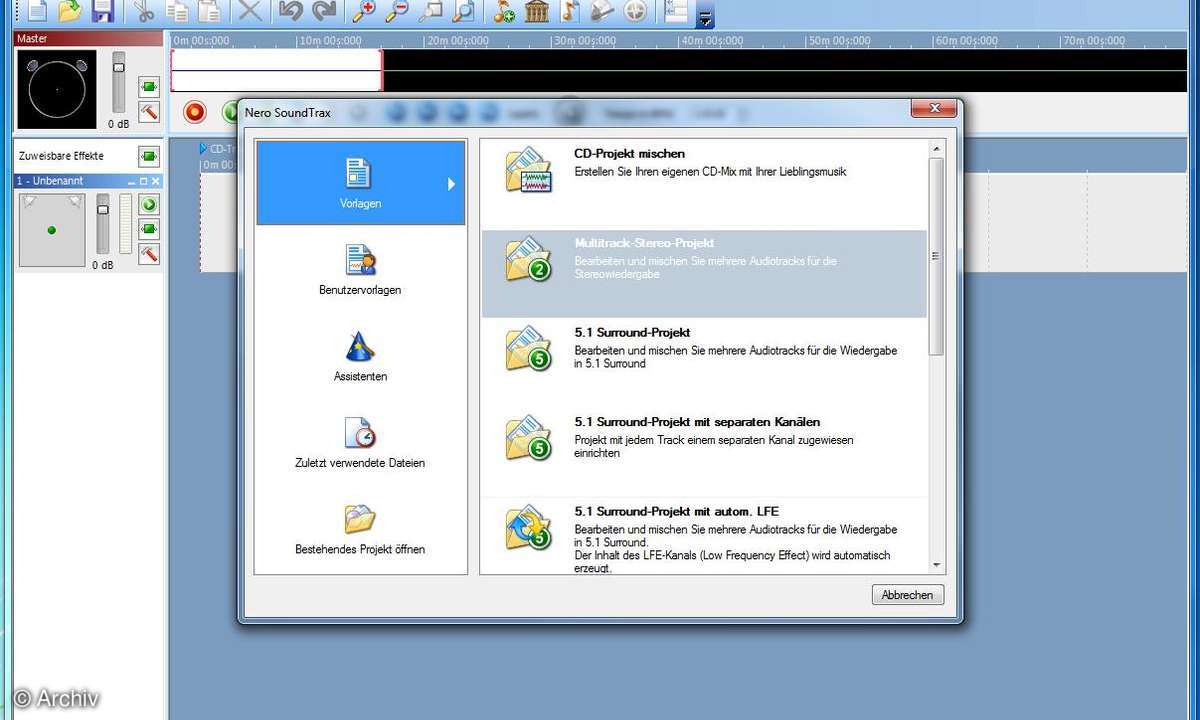Click the megaphone toolbar icon
The image size is (1200, 720).
click(x=601, y=11)
